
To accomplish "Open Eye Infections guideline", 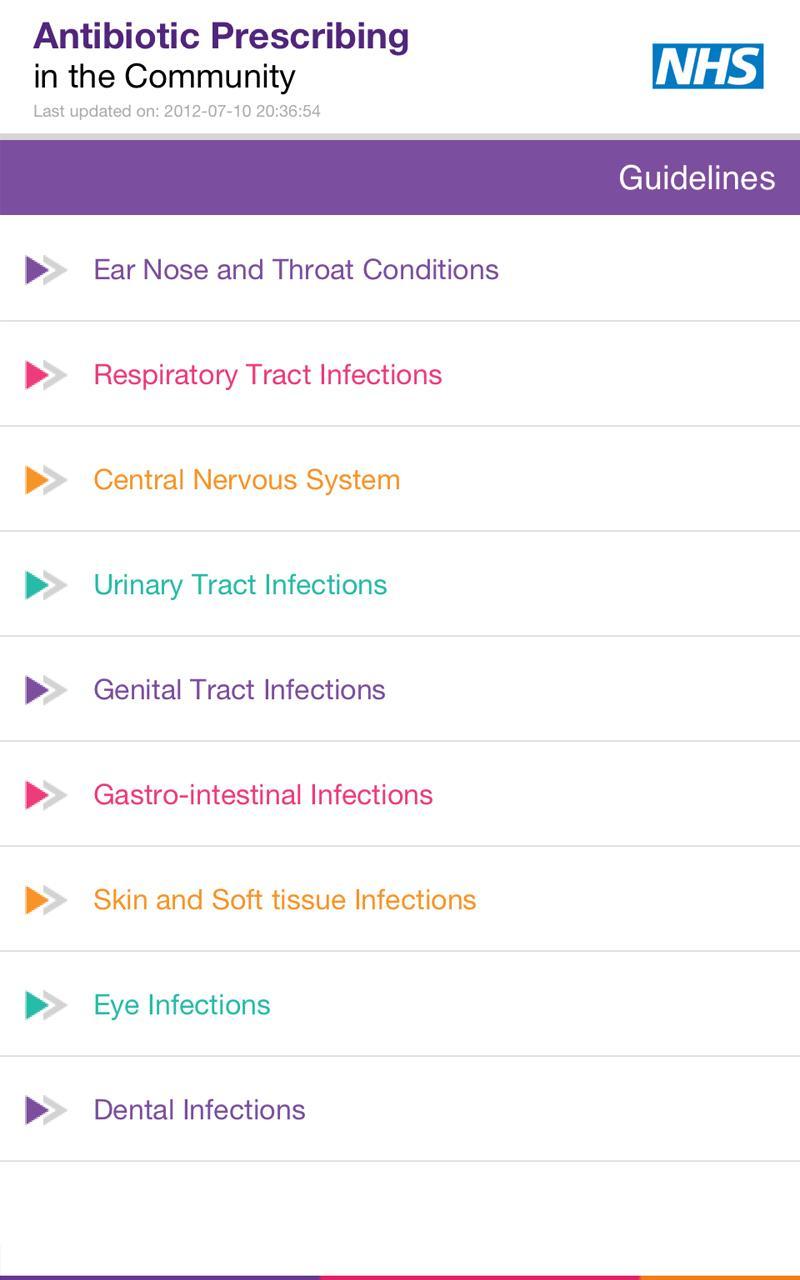I will pos(182,1005).
